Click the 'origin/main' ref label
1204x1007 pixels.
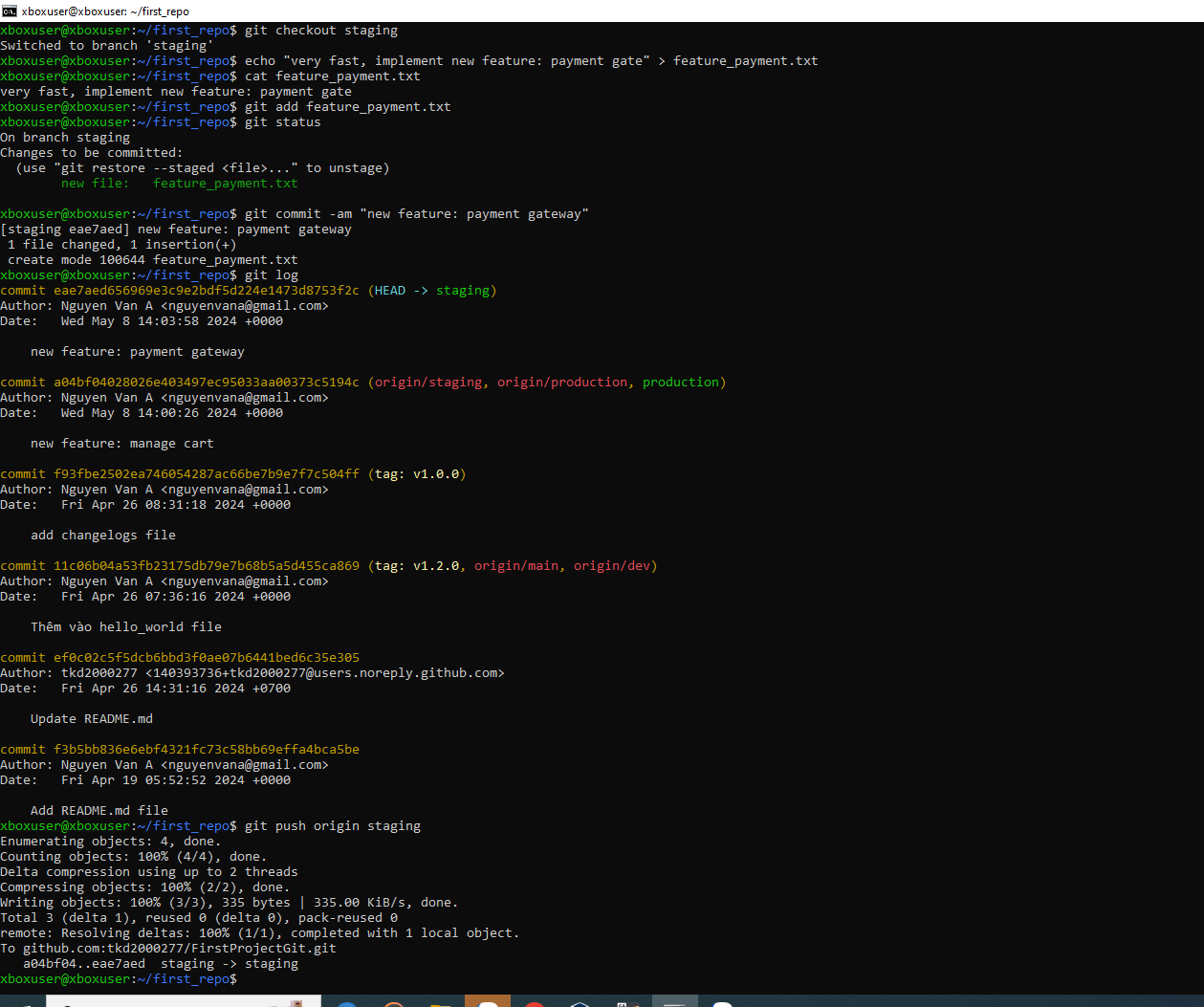click(516, 566)
